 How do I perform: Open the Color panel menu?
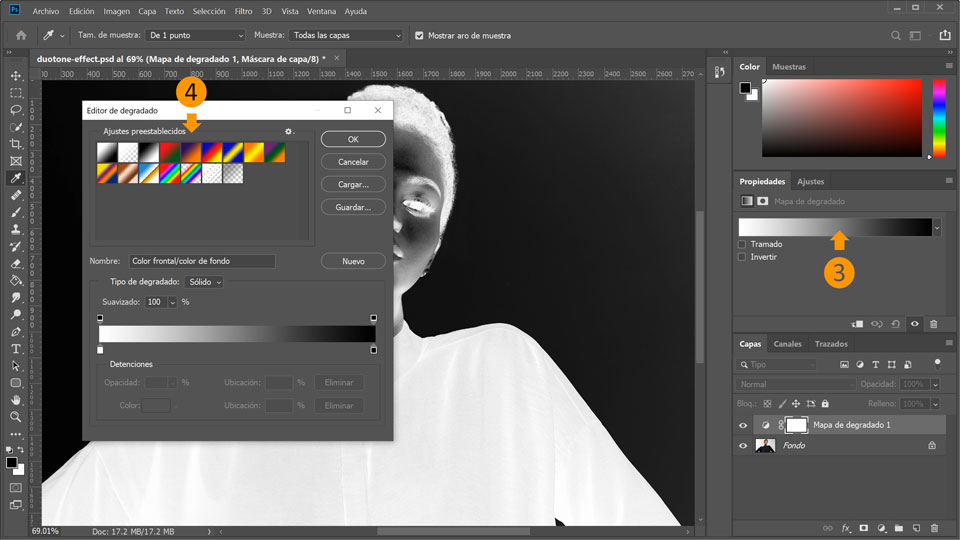tap(949, 66)
